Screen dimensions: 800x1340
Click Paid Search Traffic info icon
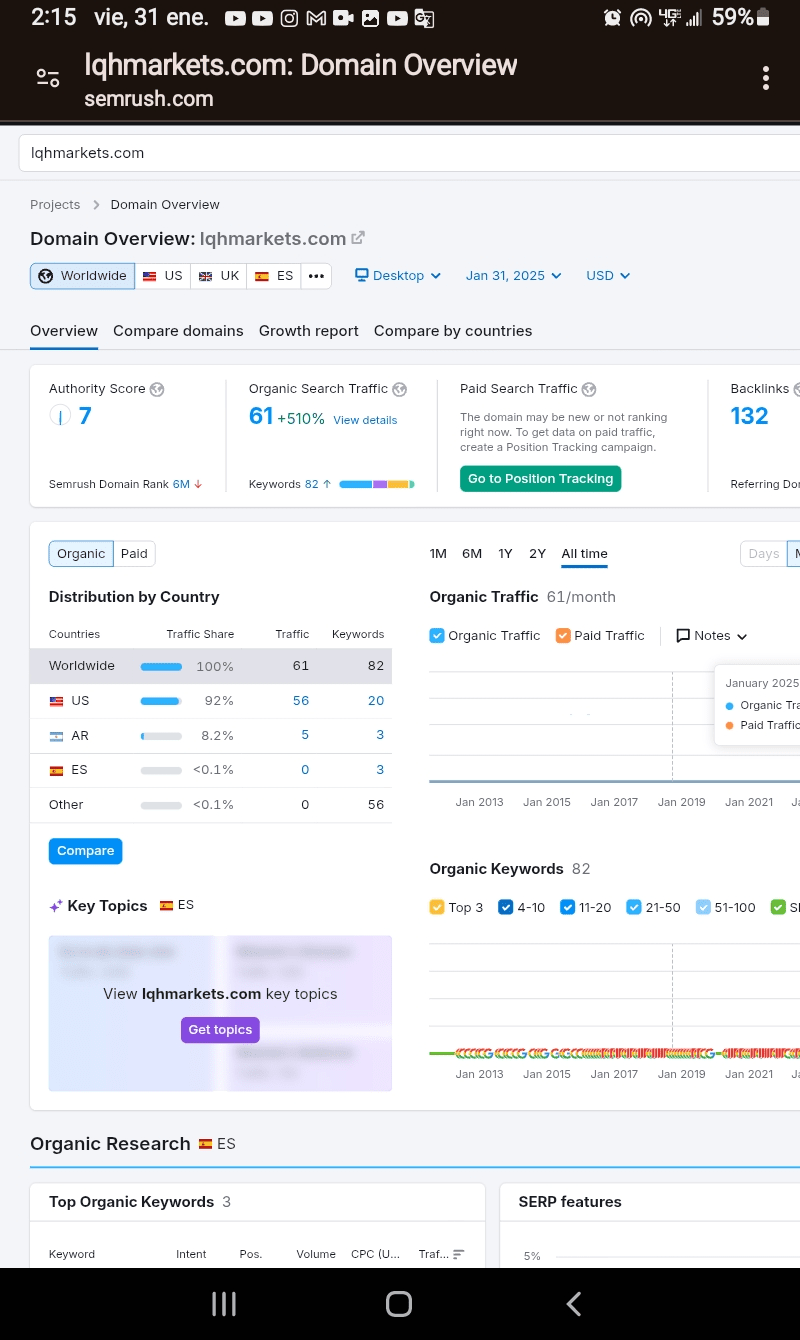coord(589,389)
